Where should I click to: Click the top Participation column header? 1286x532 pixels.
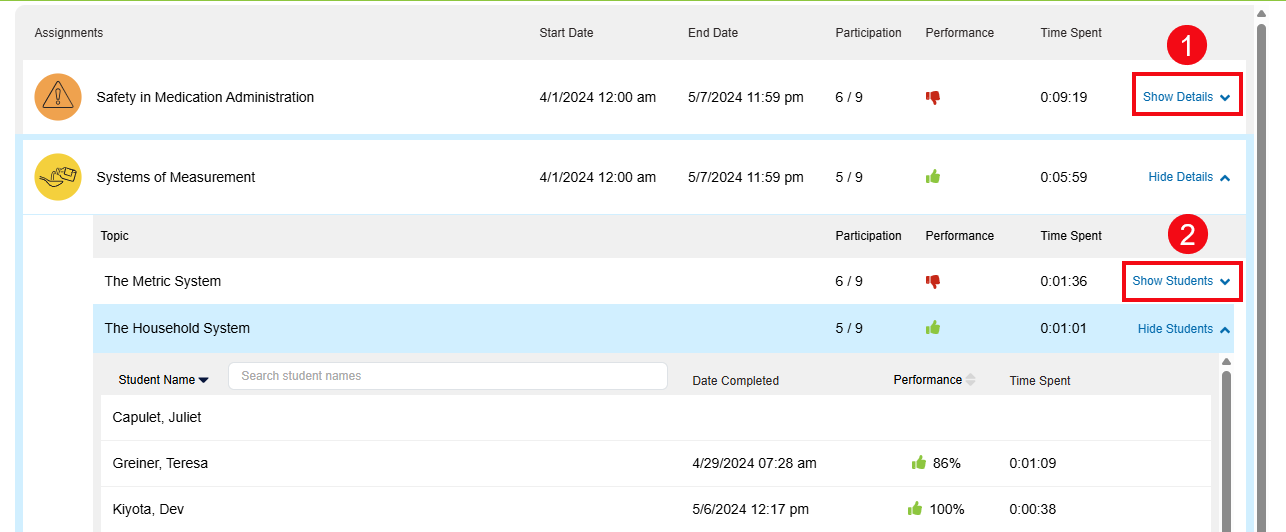pyautogui.click(x=868, y=33)
